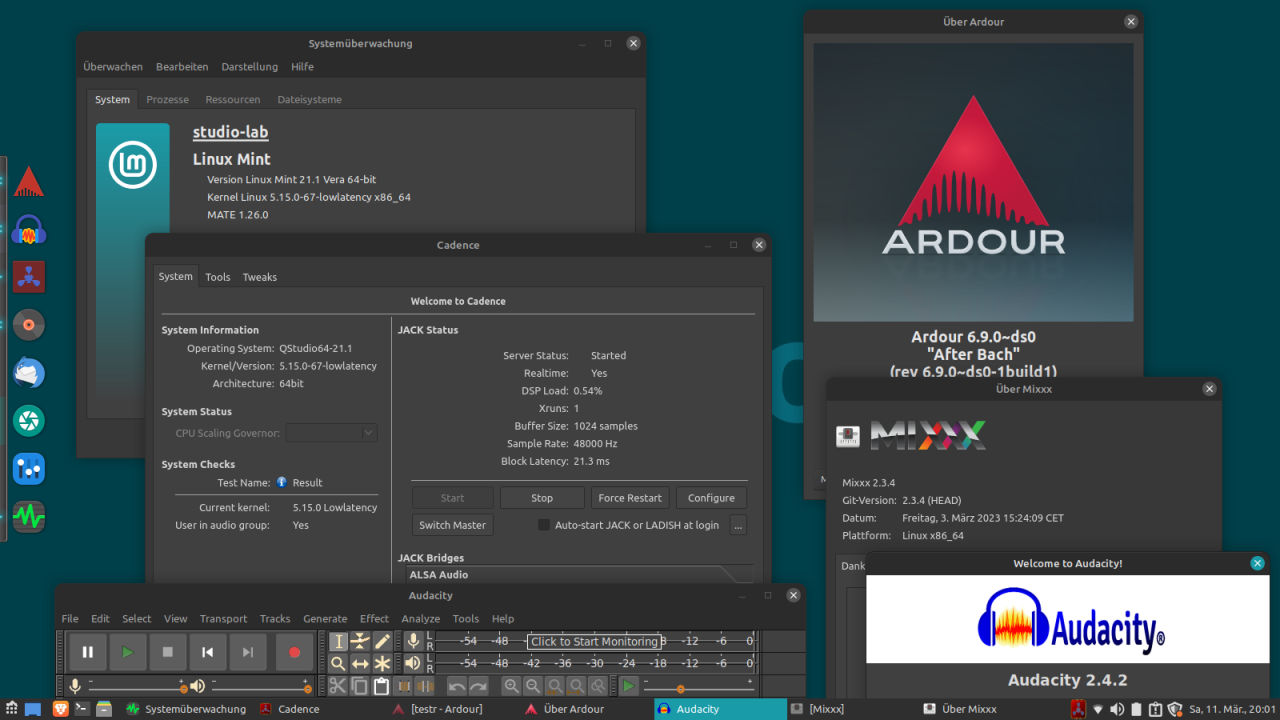Open recording meter microphone dropdown
Viewport: 1280px width, 720px height.
(x=413, y=641)
